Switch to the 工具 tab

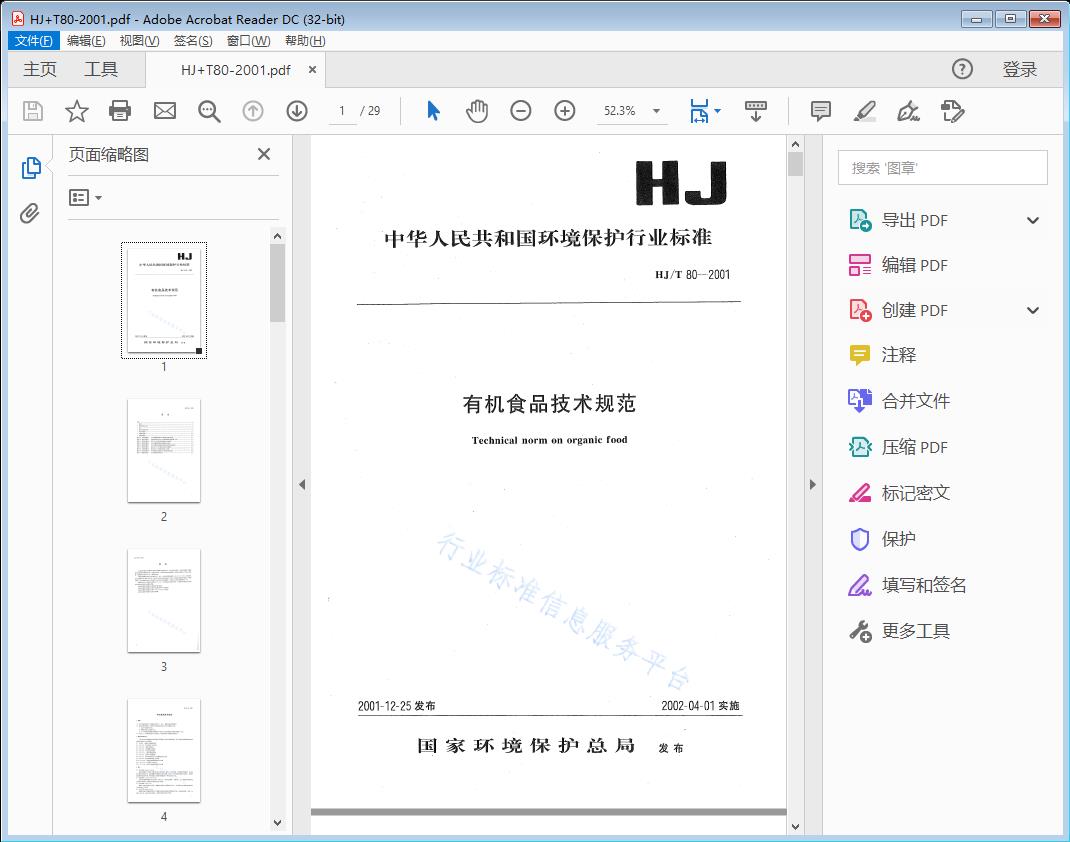coord(101,69)
